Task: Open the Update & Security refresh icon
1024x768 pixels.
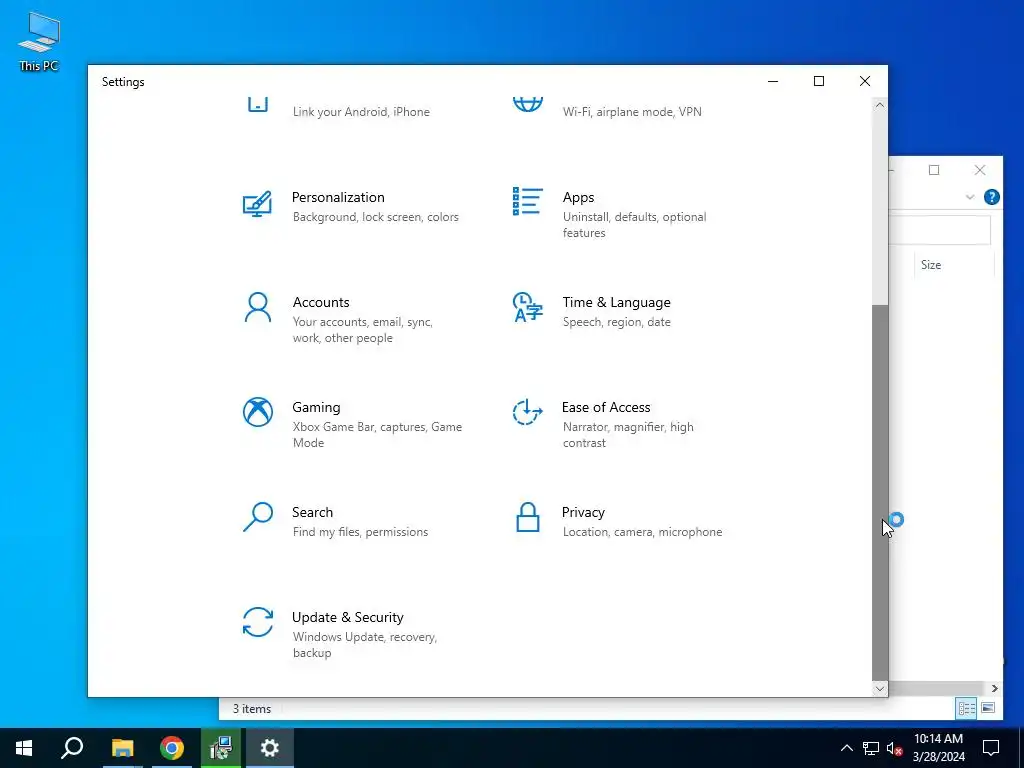Action: click(x=258, y=622)
